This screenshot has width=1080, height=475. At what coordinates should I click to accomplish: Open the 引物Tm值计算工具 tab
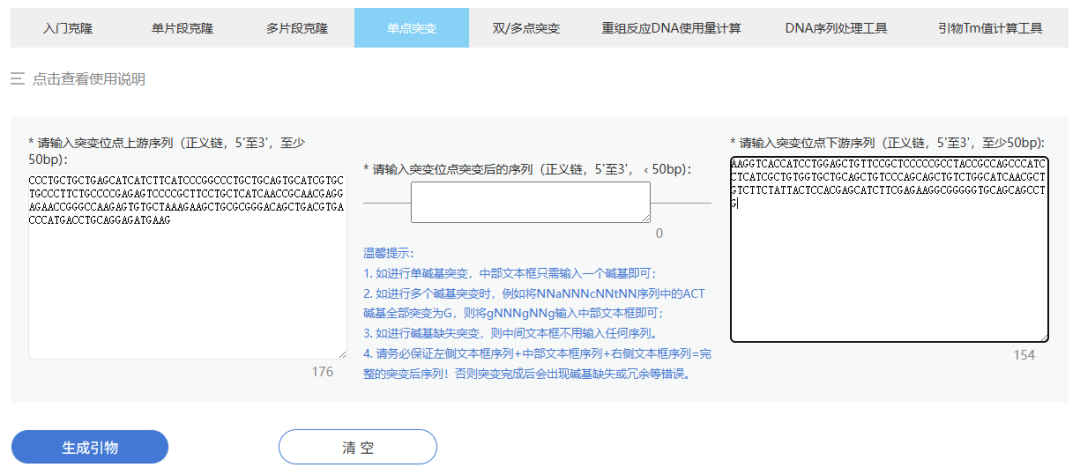point(990,28)
